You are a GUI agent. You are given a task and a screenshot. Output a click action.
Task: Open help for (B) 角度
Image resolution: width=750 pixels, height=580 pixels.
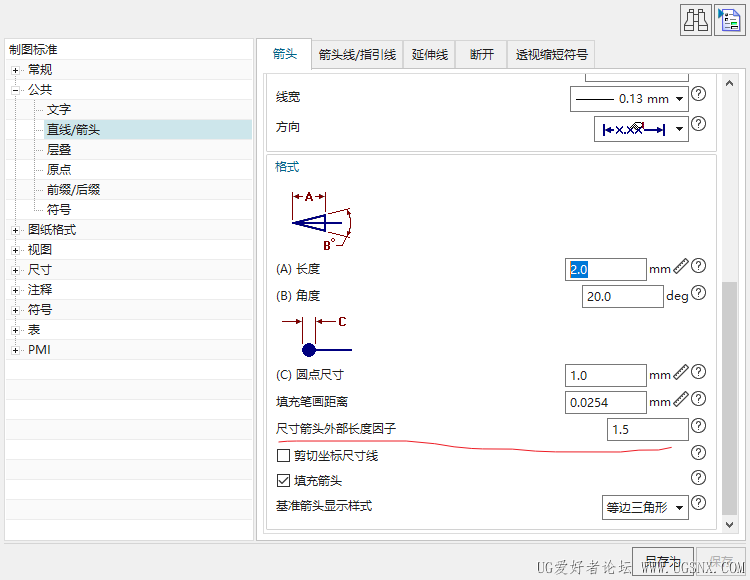[x=698, y=293]
